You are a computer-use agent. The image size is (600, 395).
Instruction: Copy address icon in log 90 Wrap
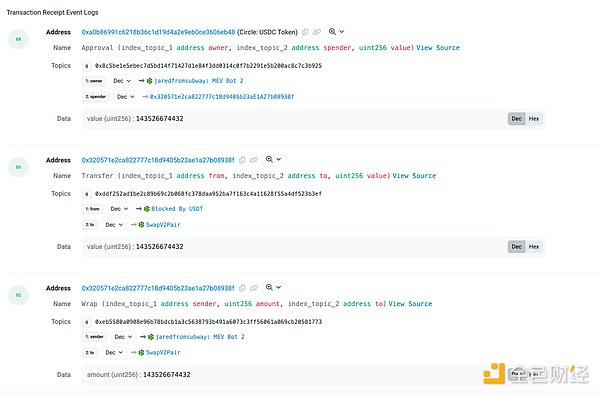pyautogui.click(x=242, y=288)
